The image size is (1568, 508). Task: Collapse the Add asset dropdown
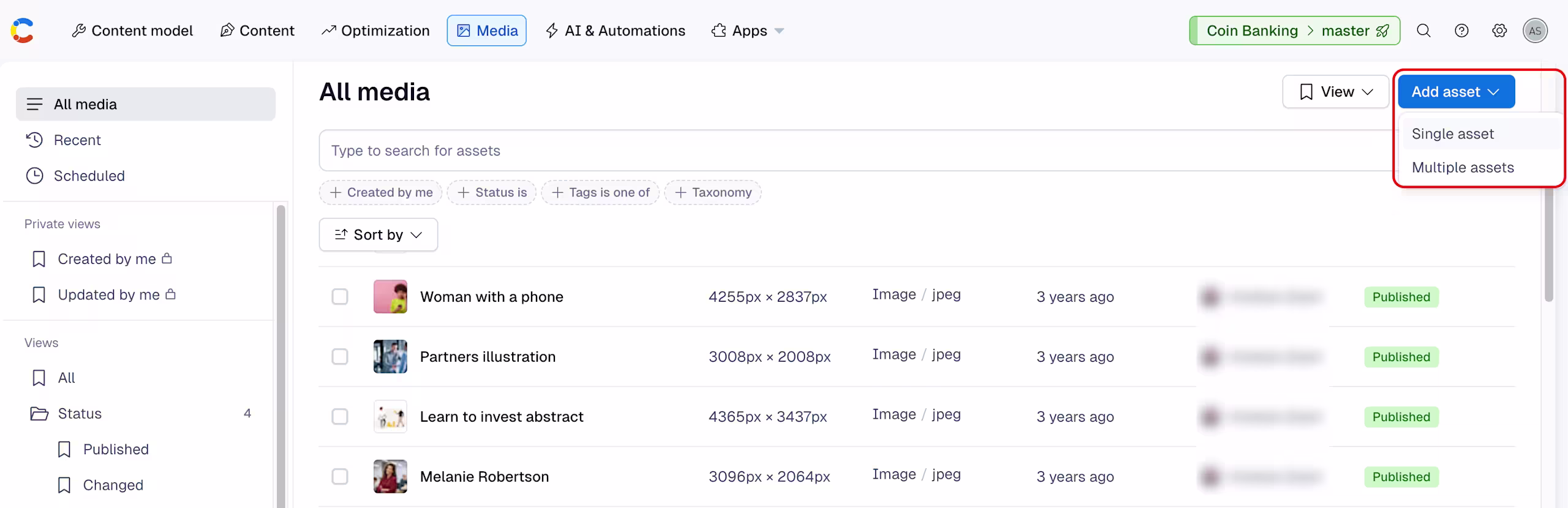click(x=1457, y=92)
